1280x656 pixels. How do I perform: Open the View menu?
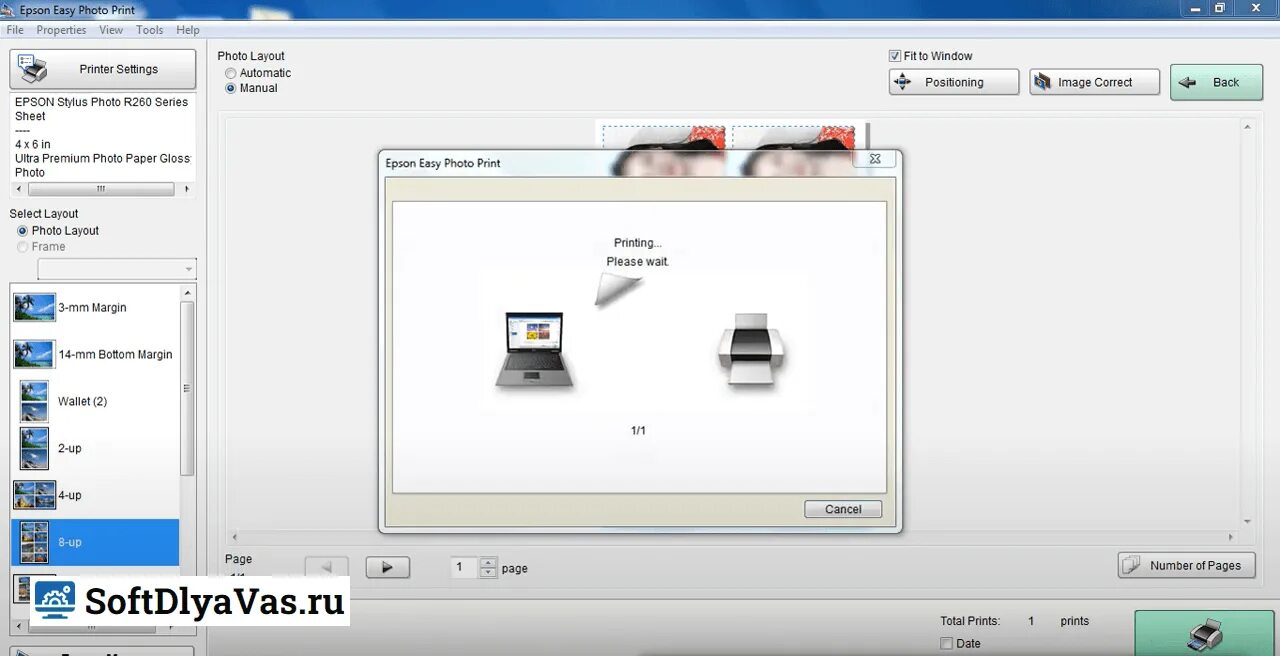111,30
